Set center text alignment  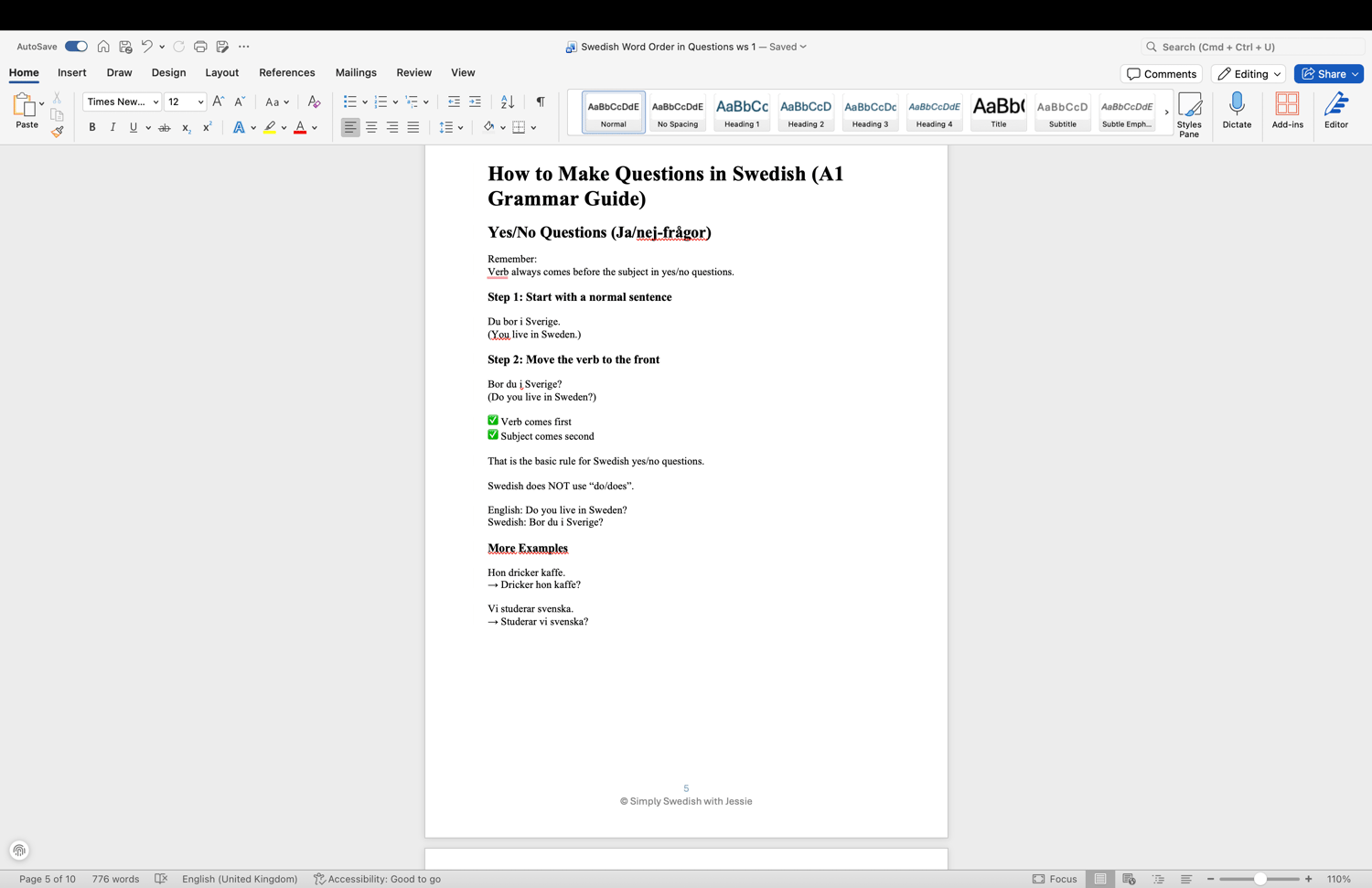(371, 128)
